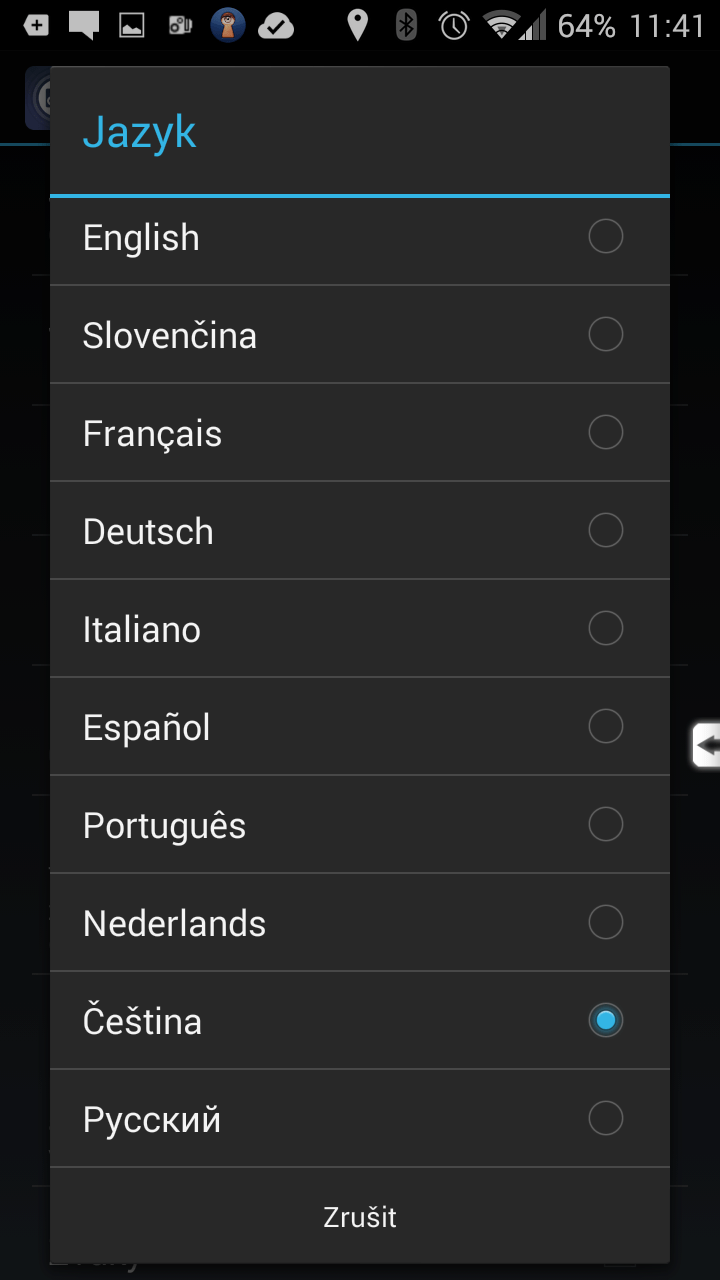
Task: Tap the location pin status icon
Action: [x=357, y=25]
